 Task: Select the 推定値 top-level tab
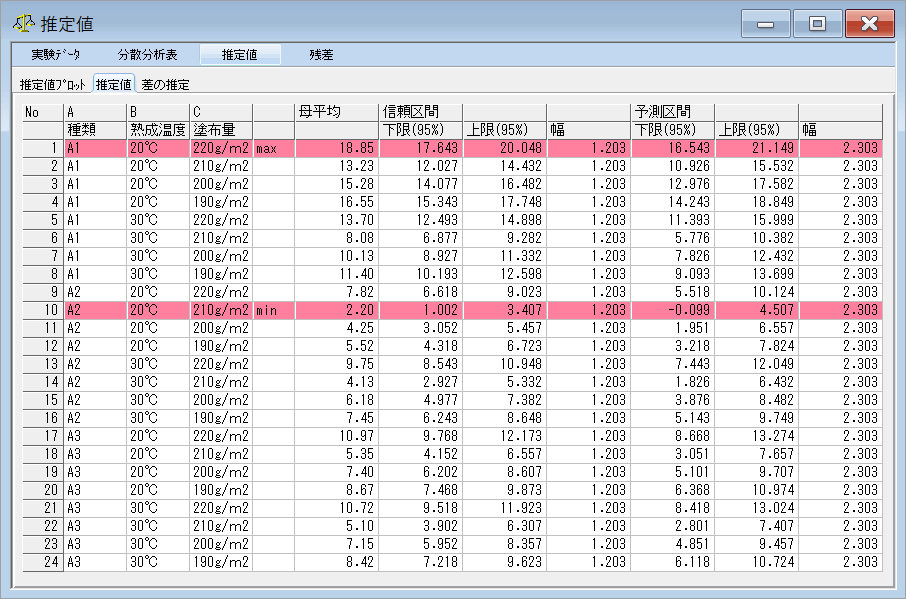[239, 55]
